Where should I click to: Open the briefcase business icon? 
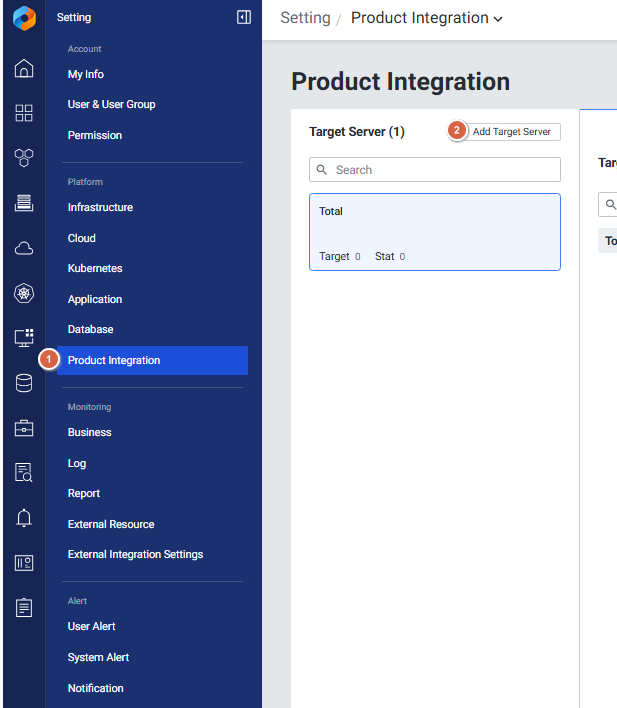[24, 428]
